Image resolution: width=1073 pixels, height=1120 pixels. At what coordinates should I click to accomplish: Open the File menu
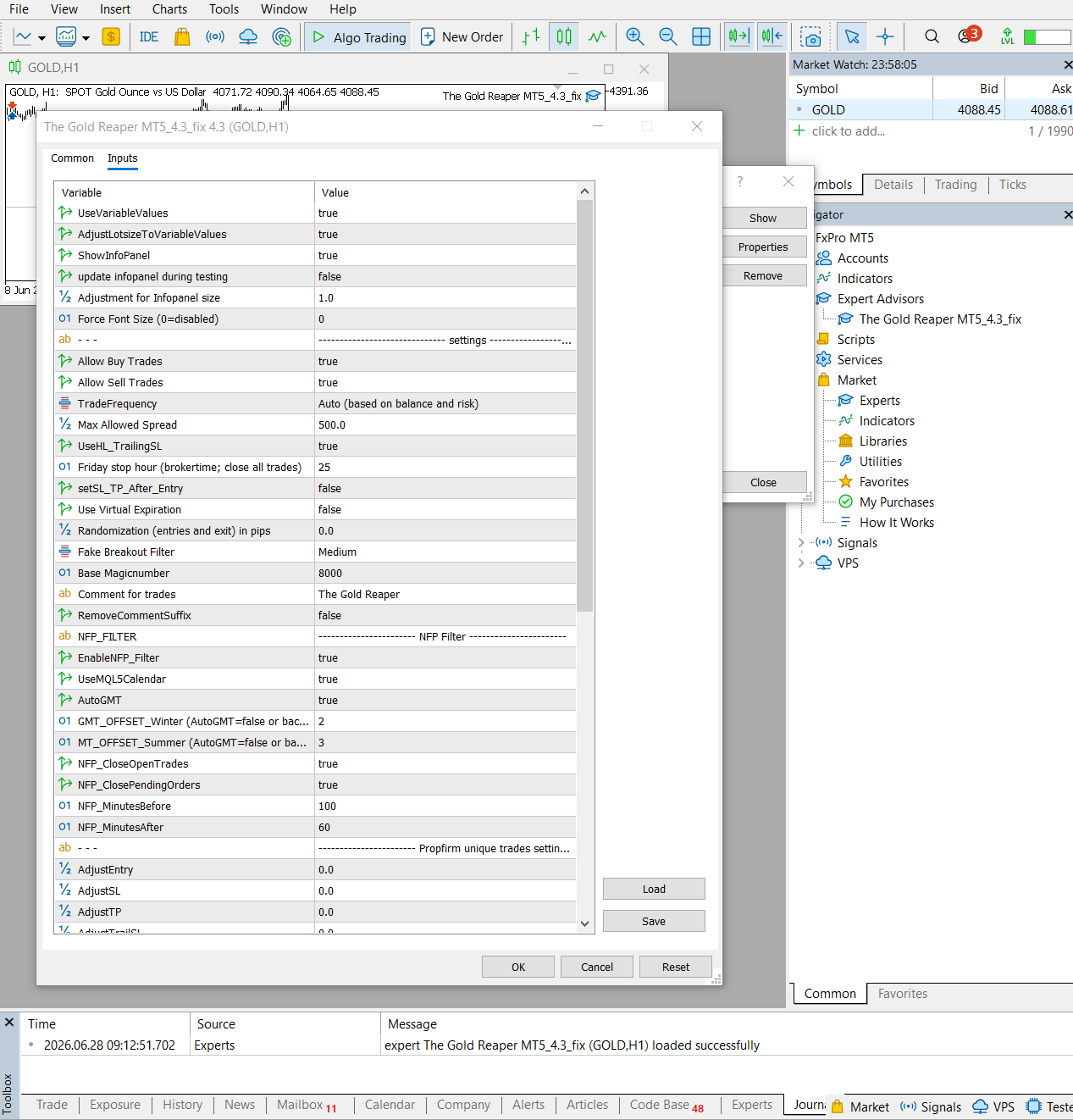[19, 9]
